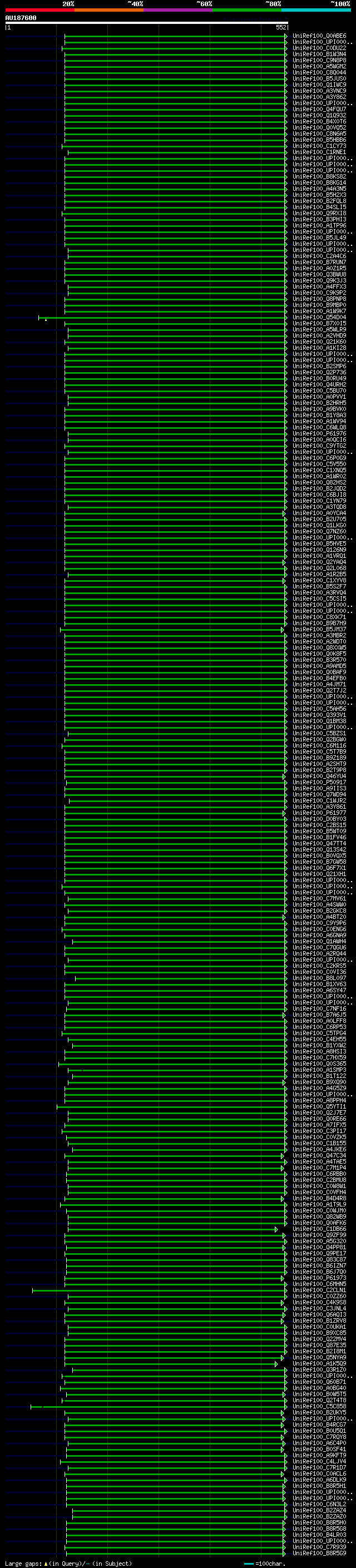The width and height of the screenshot is (356, 1568).
Task: Select the UniRef100_C8XK71 label
Action: click(x=319, y=617)
